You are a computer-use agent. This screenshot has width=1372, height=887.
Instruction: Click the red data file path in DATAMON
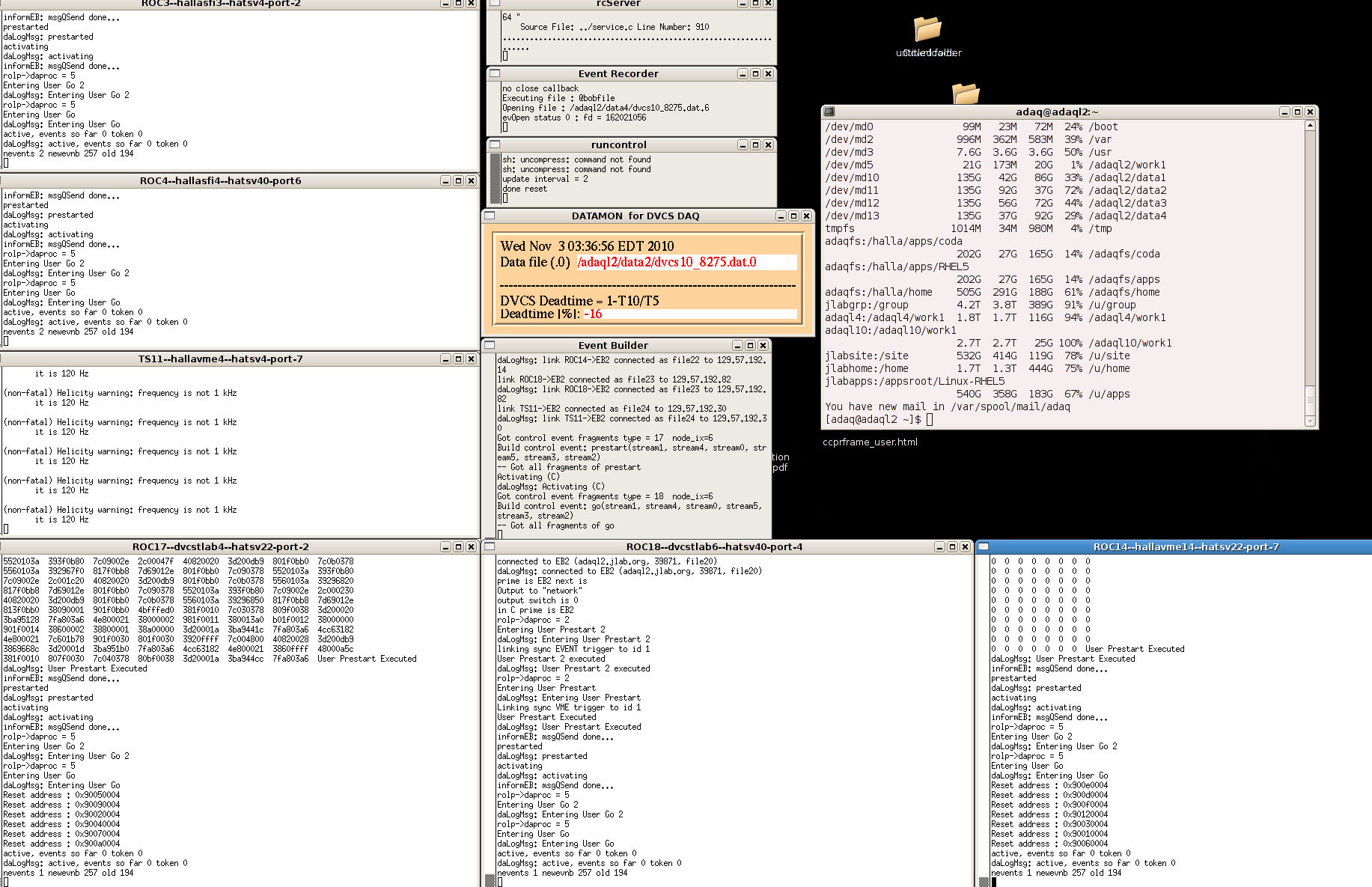(x=666, y=262)
